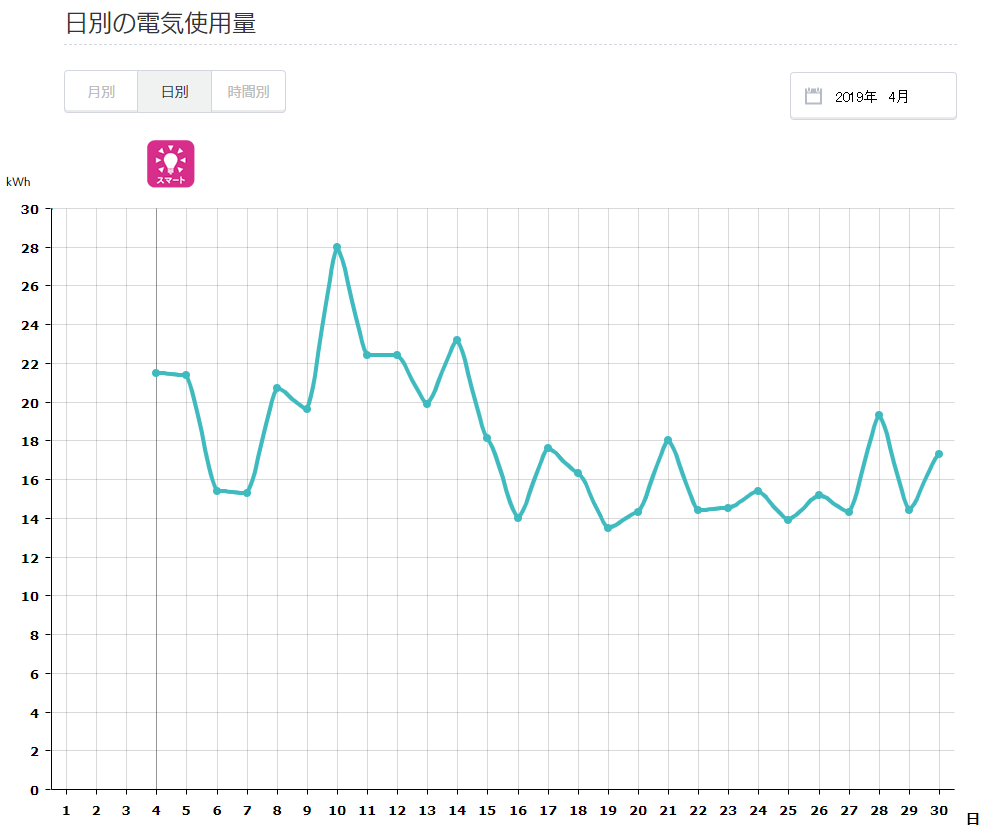This screenshot has height=835, width=996.
Task: Select the data point for day 22
Action: pos(698,510)
